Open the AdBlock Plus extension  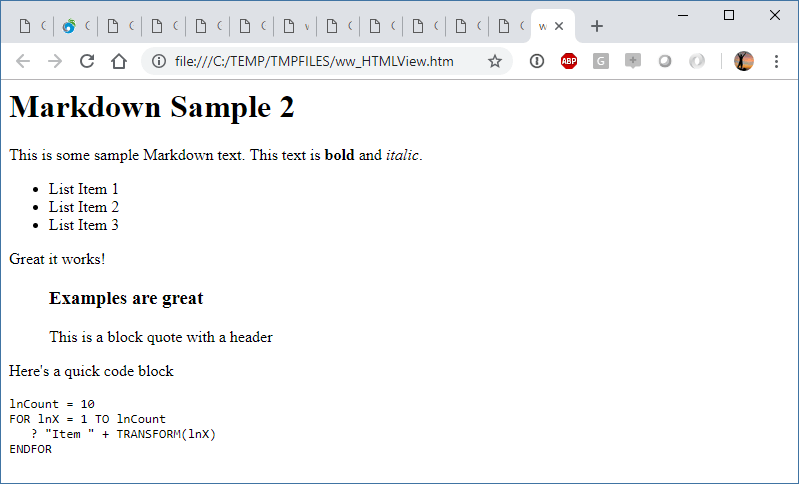coord(569,61)
